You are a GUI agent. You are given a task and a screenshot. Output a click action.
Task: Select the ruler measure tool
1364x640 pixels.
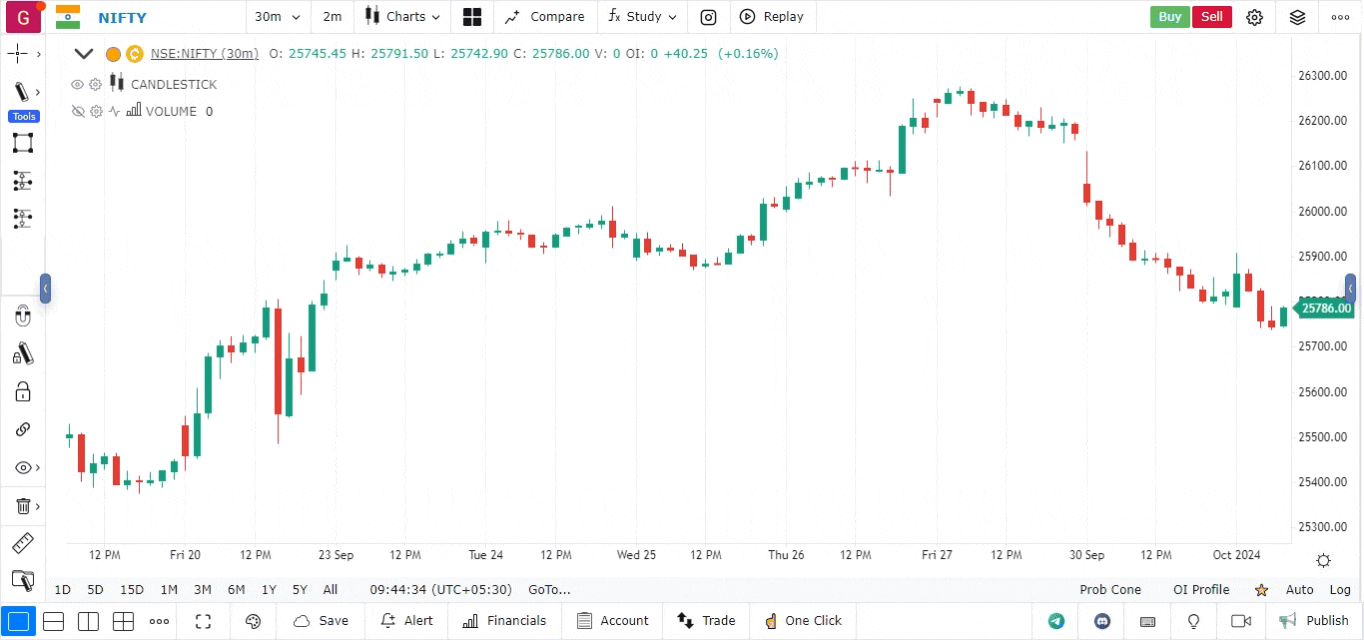point(22,544)
